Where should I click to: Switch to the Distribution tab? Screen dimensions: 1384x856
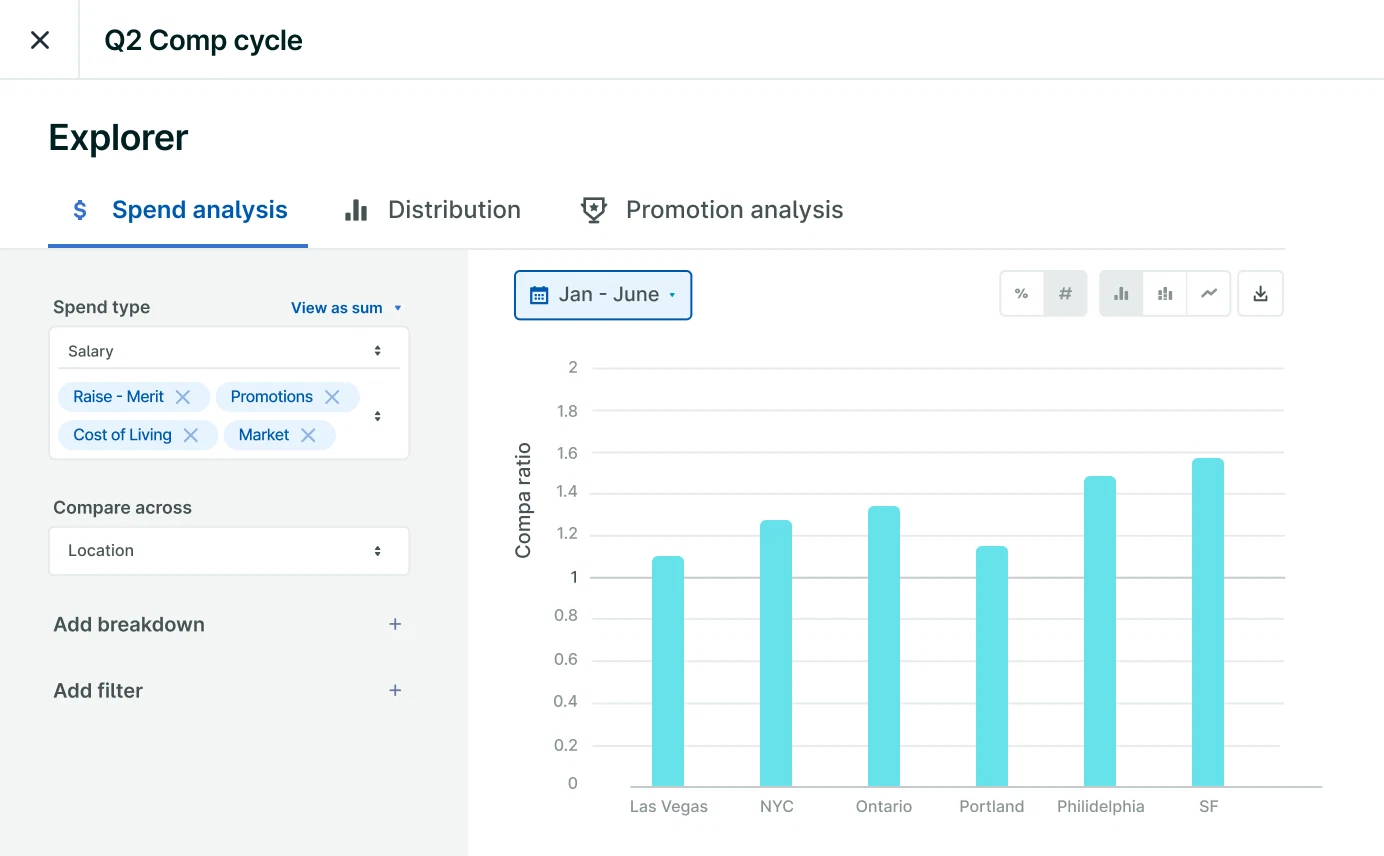pyautogui.click(x=433, y=210)
